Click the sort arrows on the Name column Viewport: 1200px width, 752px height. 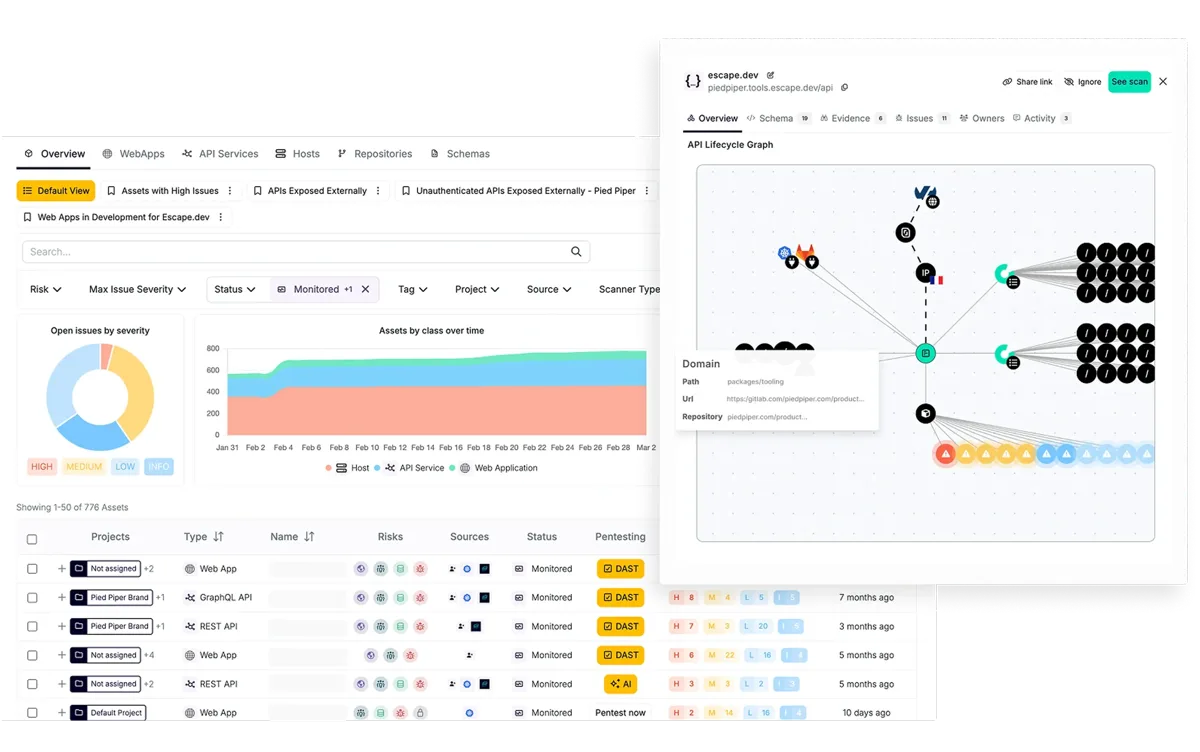click(310, 536)
